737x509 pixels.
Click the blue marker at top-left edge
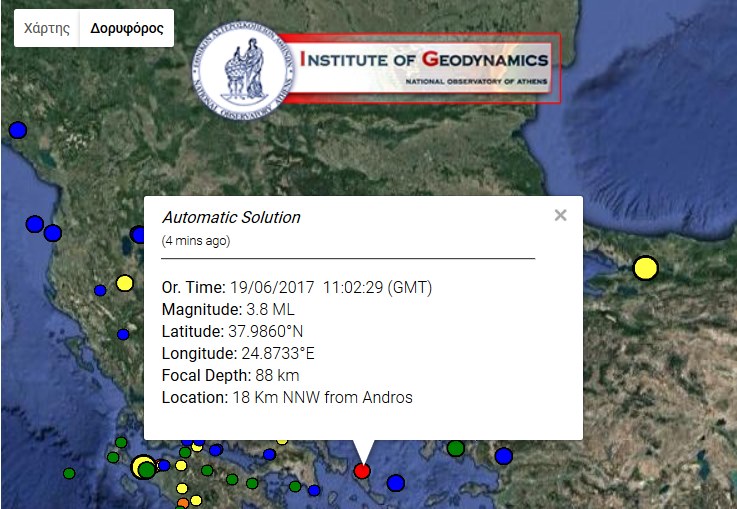pyautogui.click(x=17, y=130)
